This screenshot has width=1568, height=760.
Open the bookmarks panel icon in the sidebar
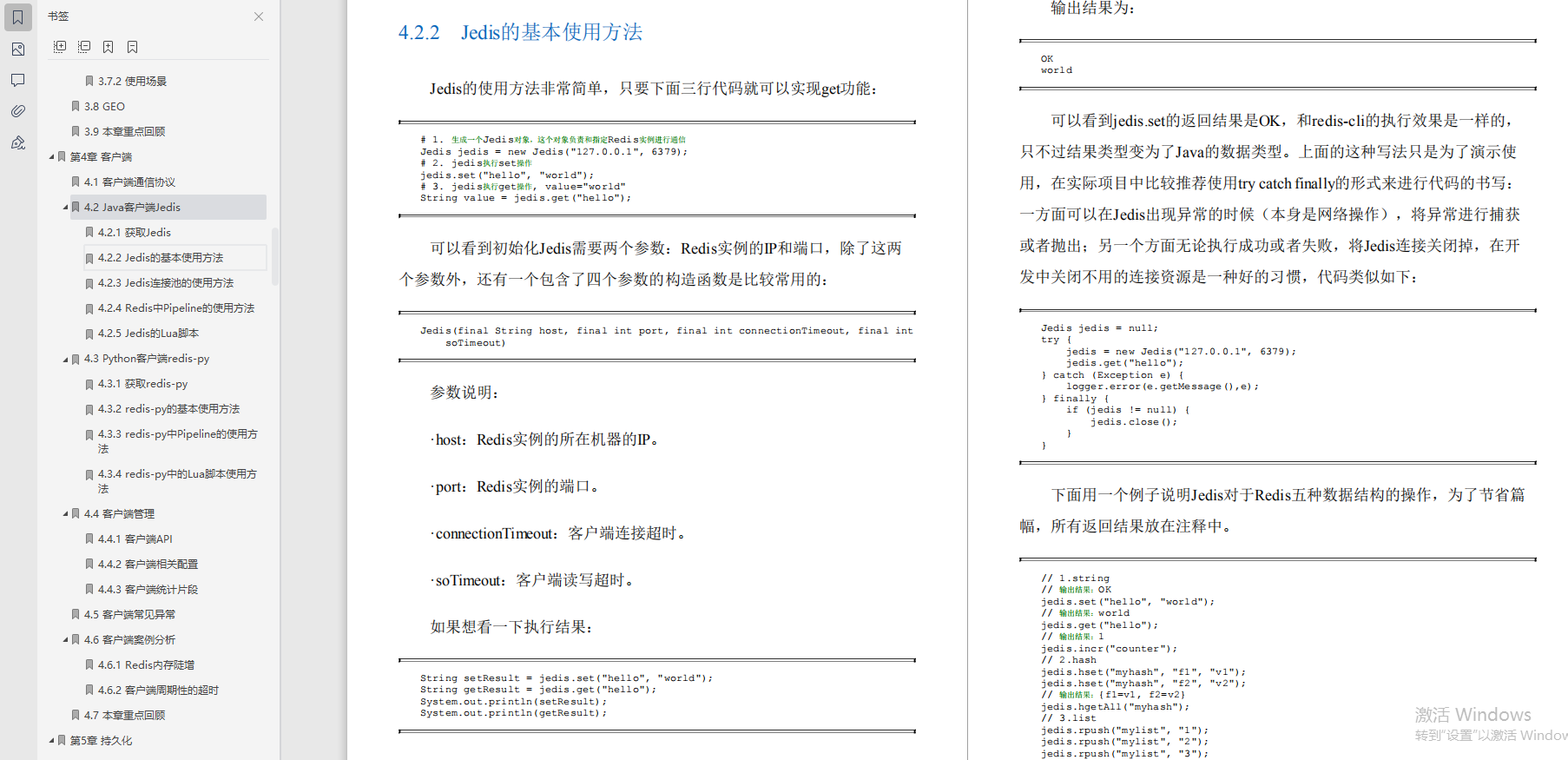tap(17, 17)
